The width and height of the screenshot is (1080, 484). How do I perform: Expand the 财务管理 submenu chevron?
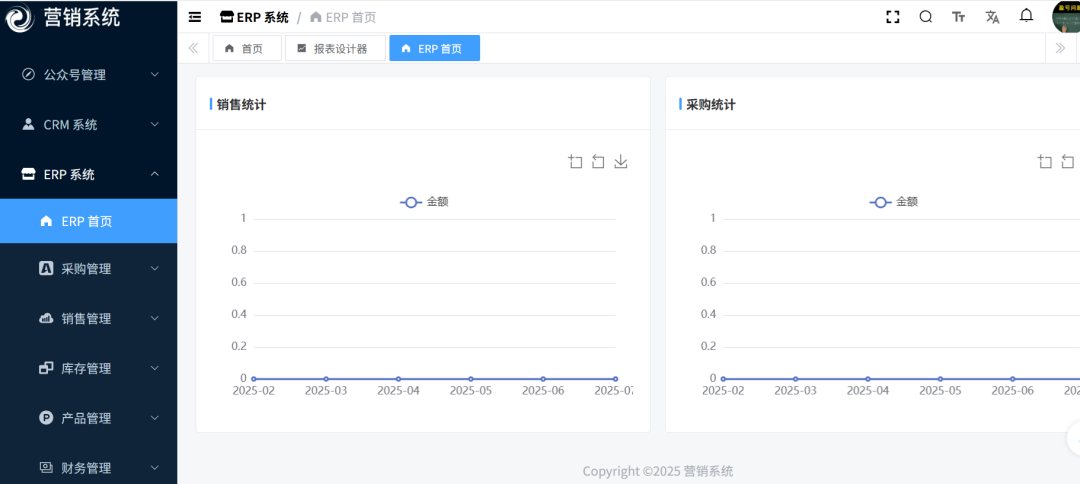coord(155,467)
